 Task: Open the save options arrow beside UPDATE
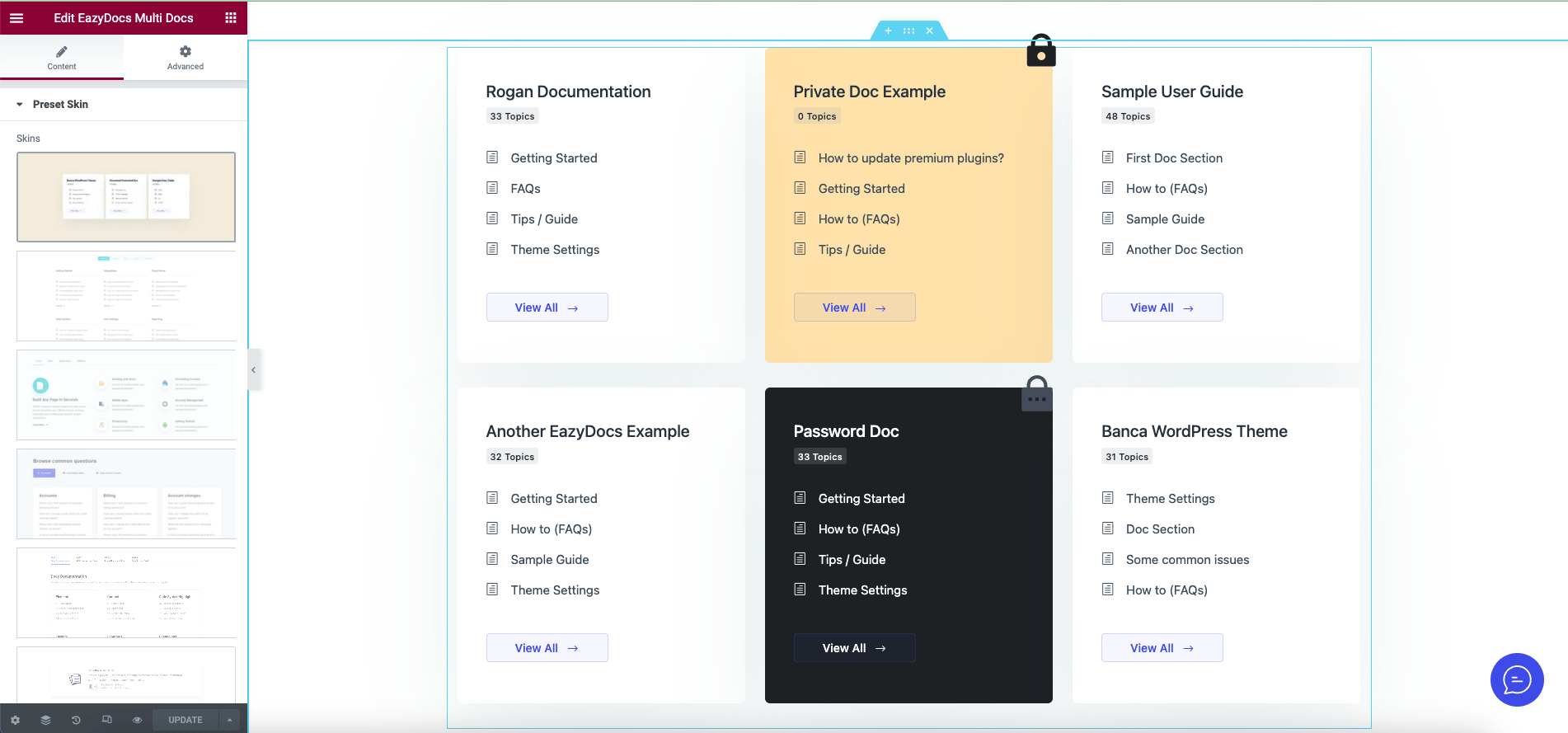pyautogui.click(x=229, y=720)
